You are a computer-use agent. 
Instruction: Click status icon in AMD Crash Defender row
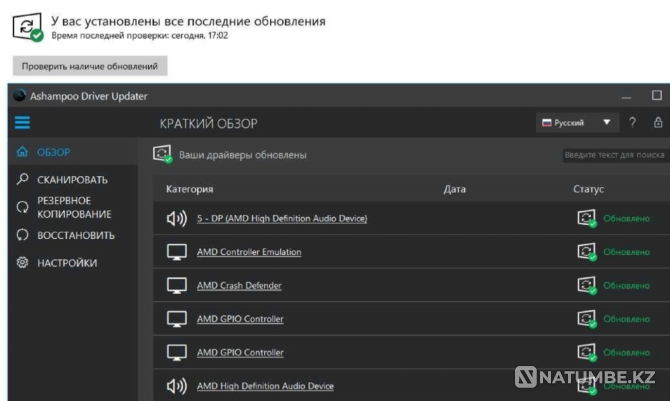tap(587, 285)
